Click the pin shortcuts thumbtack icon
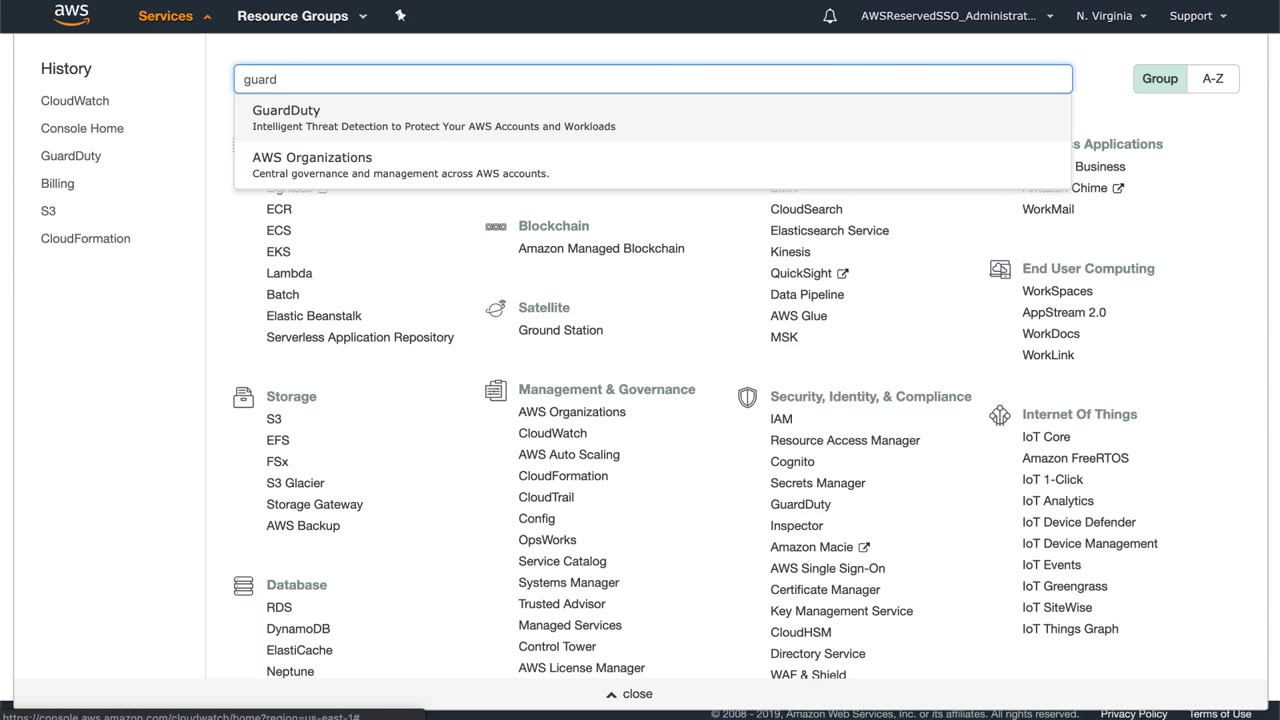Viewport: 1280px width, 720px height. coord(400,16)
